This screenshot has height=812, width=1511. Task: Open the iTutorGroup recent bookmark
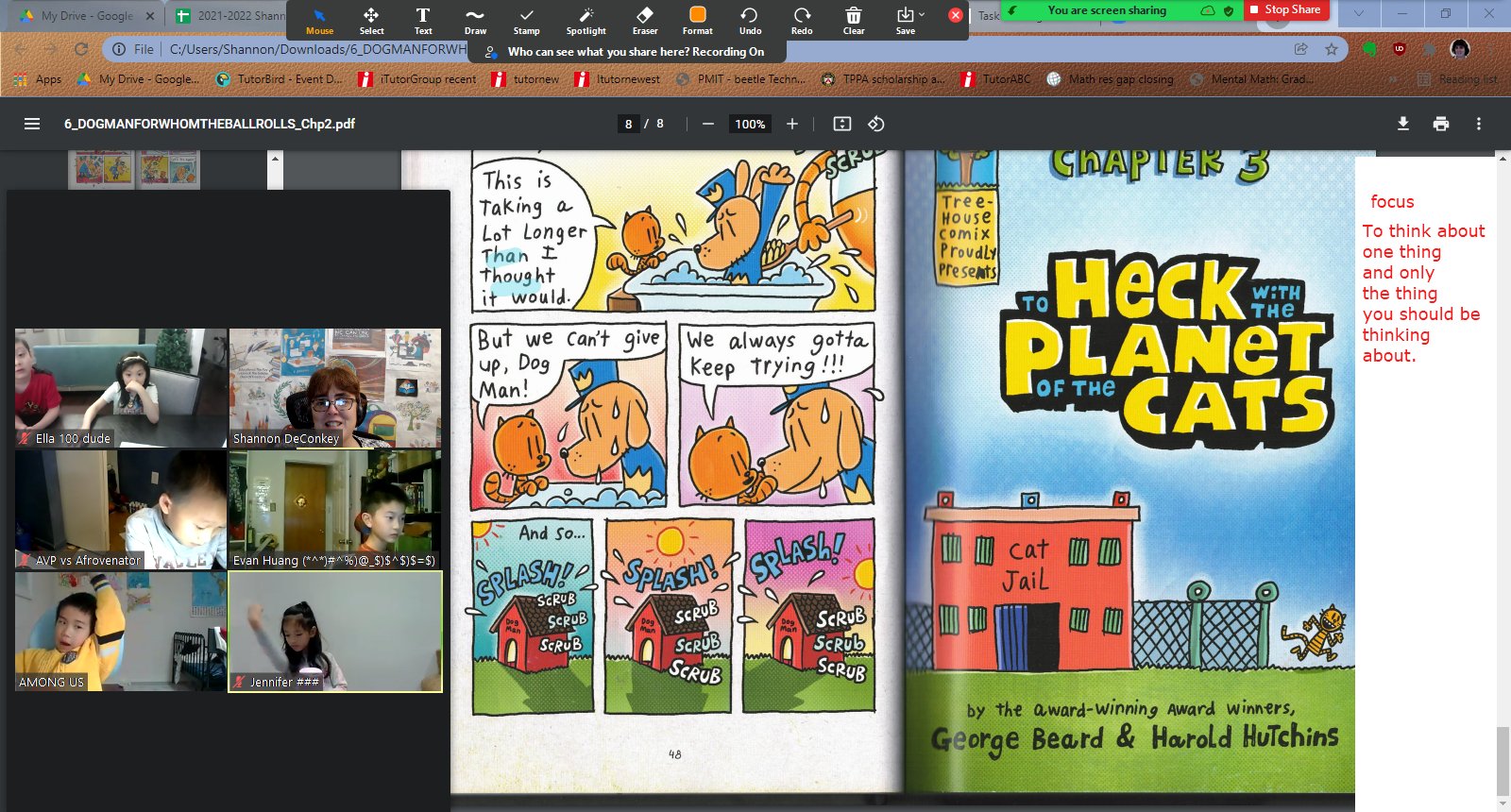point(417,79)
